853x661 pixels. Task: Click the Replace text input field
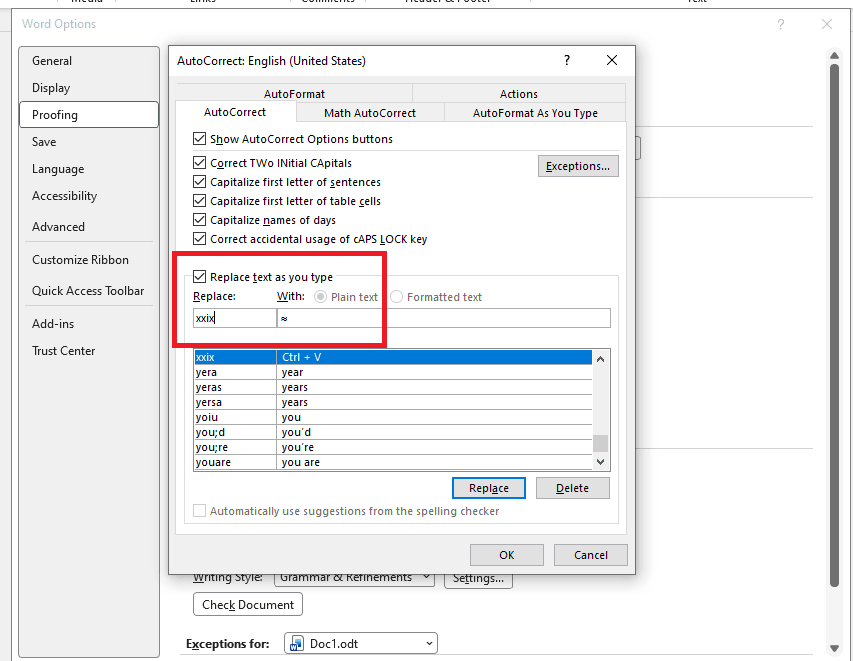(x=235, y=318)
